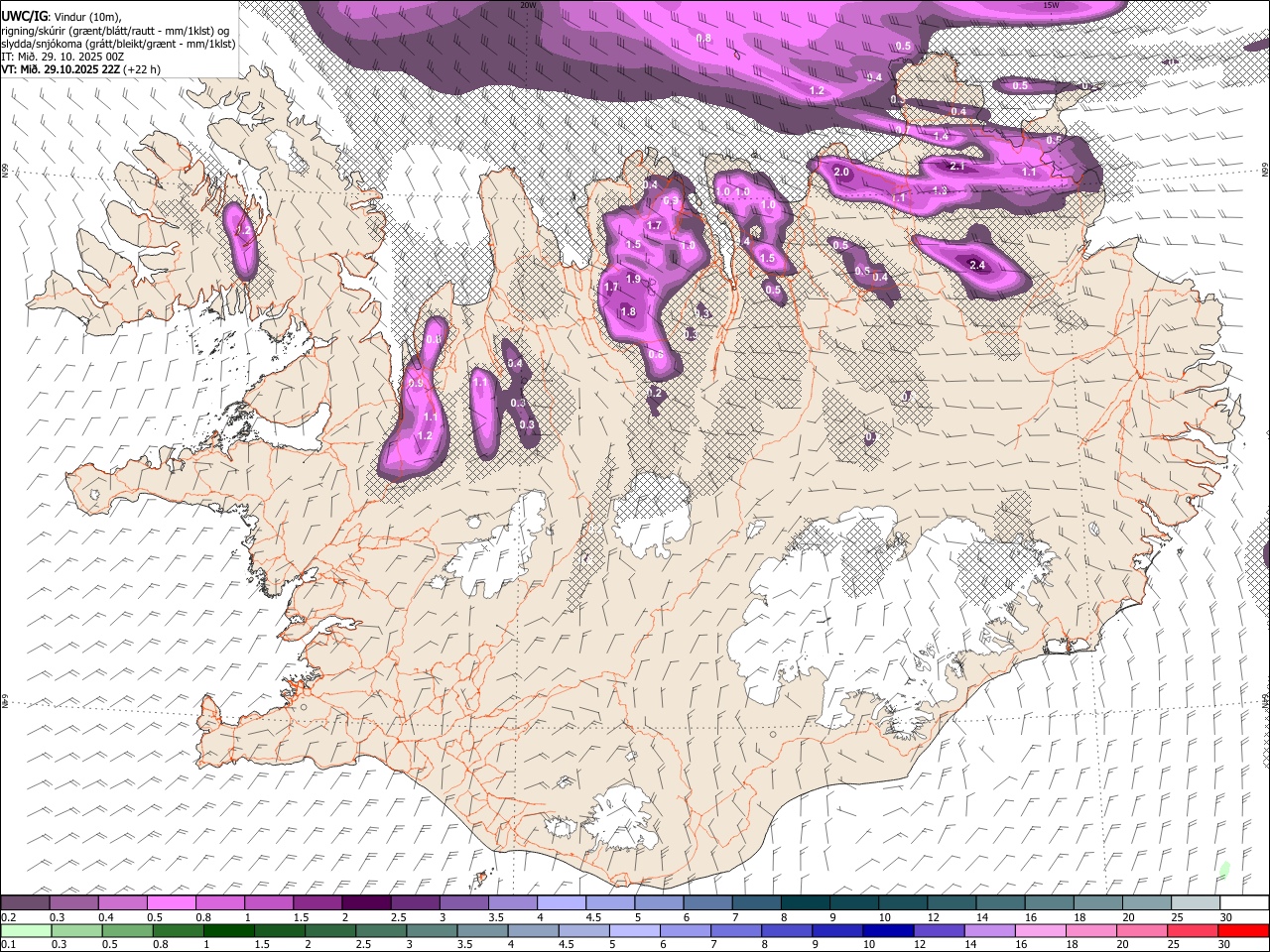
Task: Click the '0.2' label on upper scale
Action: [8, 917]
